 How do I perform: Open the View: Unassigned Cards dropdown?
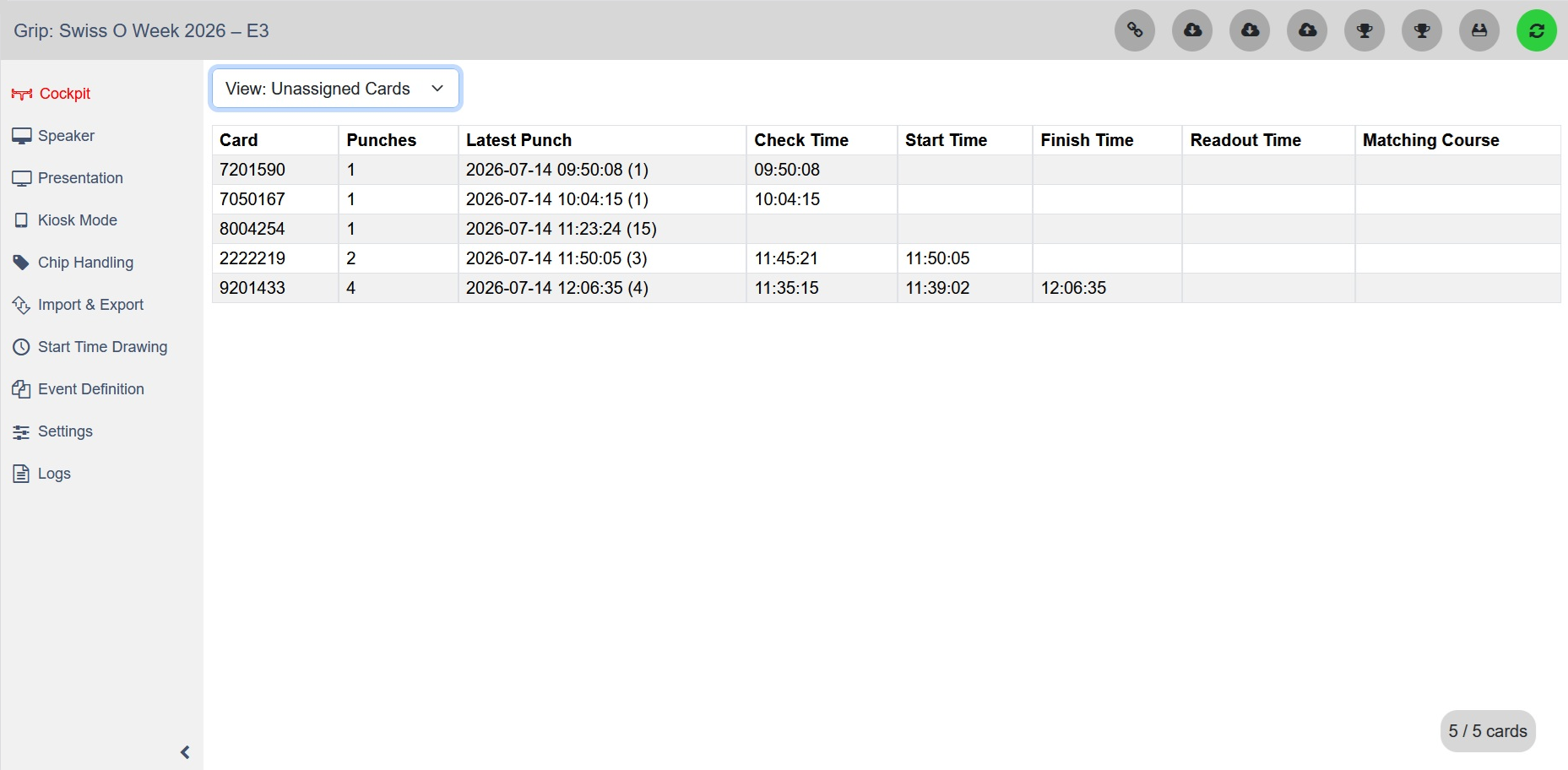335,89
